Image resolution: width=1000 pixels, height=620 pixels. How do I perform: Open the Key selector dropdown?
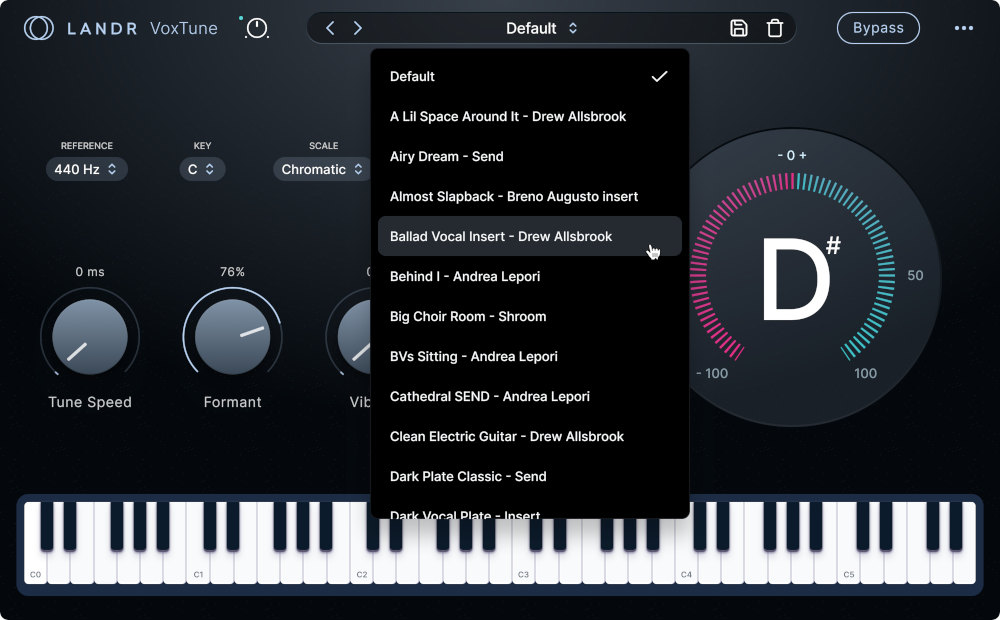tap(202, 169)
